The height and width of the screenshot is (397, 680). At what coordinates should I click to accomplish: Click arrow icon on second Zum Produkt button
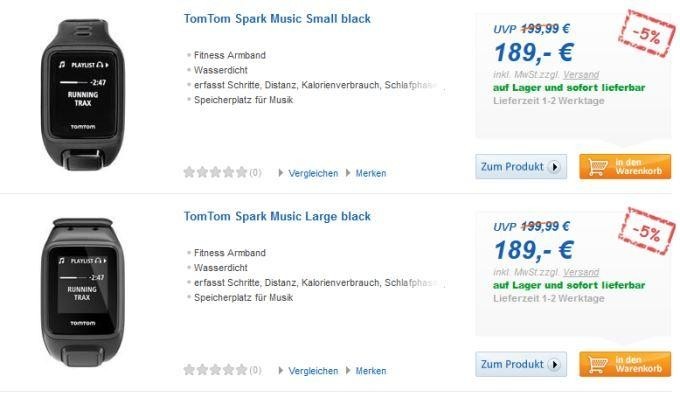[x=554, y=364]
